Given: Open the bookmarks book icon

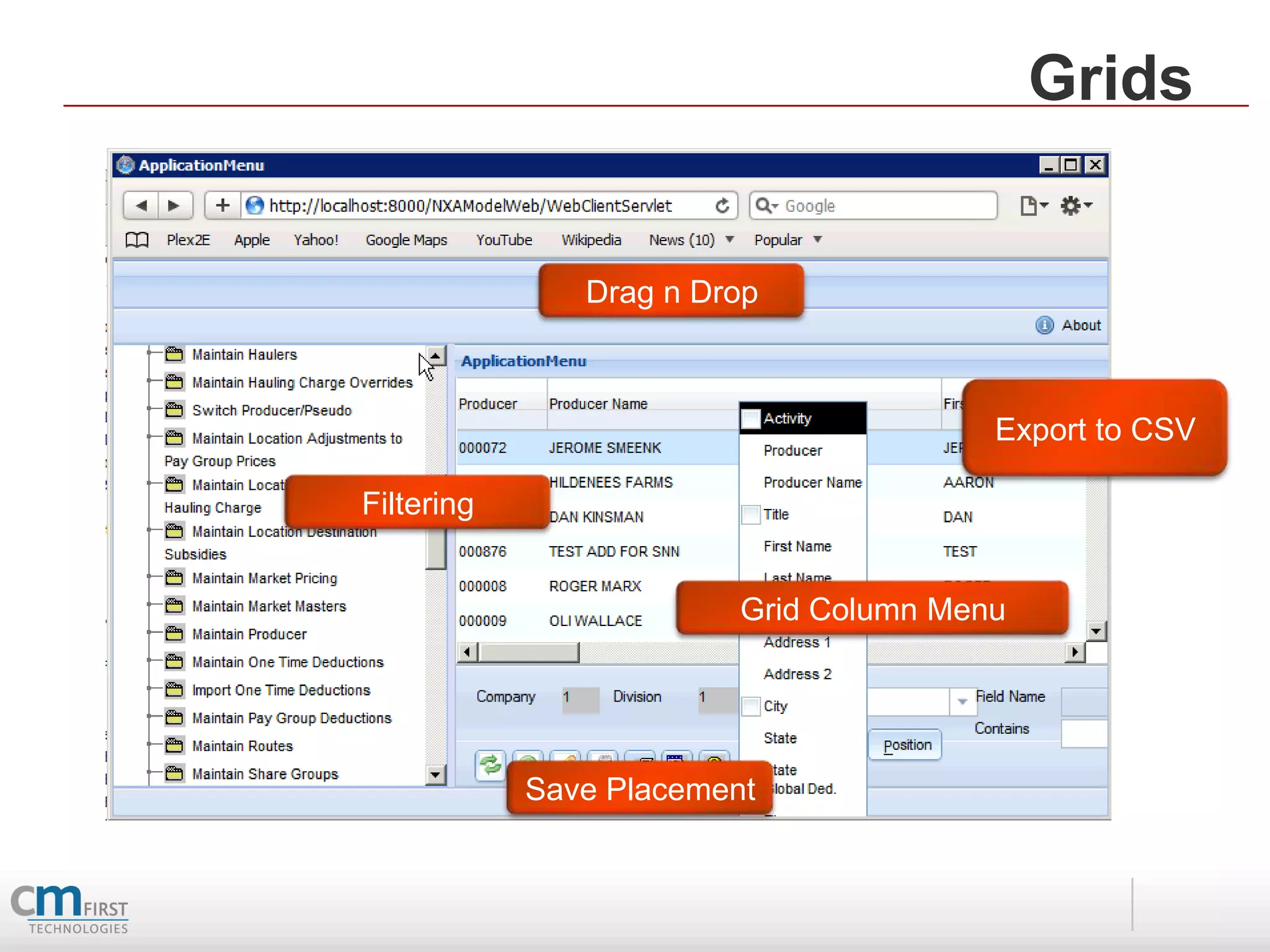Looking at the screenshot, I should point(137,240).
